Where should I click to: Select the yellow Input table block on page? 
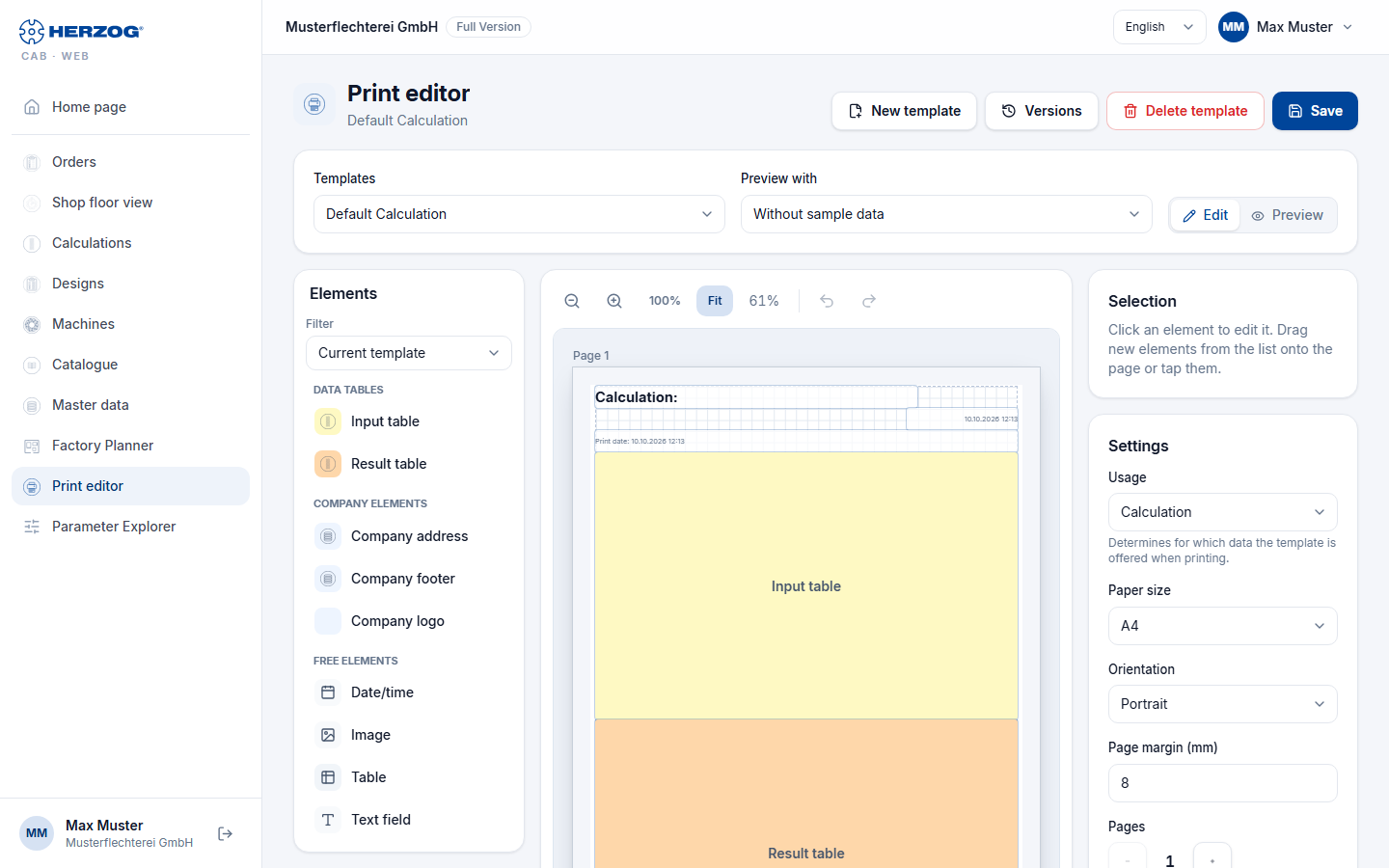[806, 586]
